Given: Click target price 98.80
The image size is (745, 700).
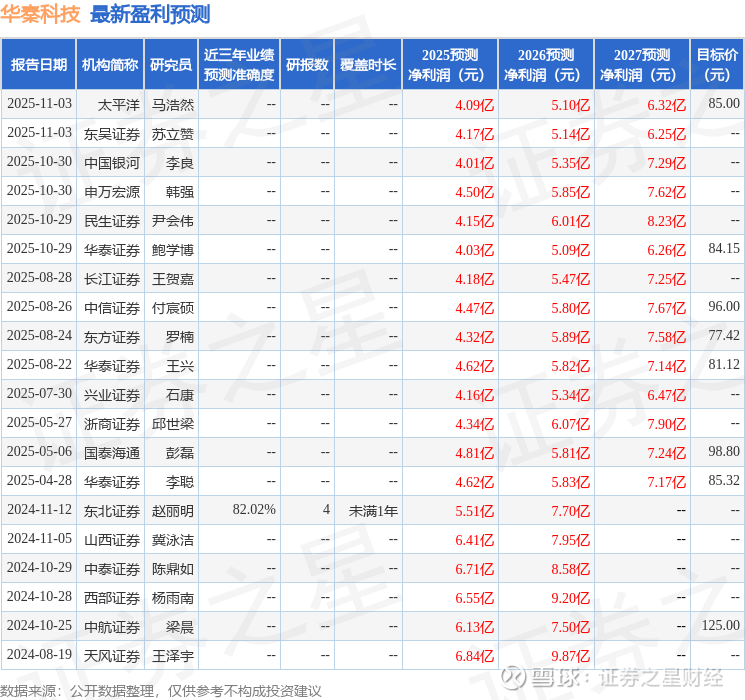Looking at the screenshot, I should pos(724,451).
